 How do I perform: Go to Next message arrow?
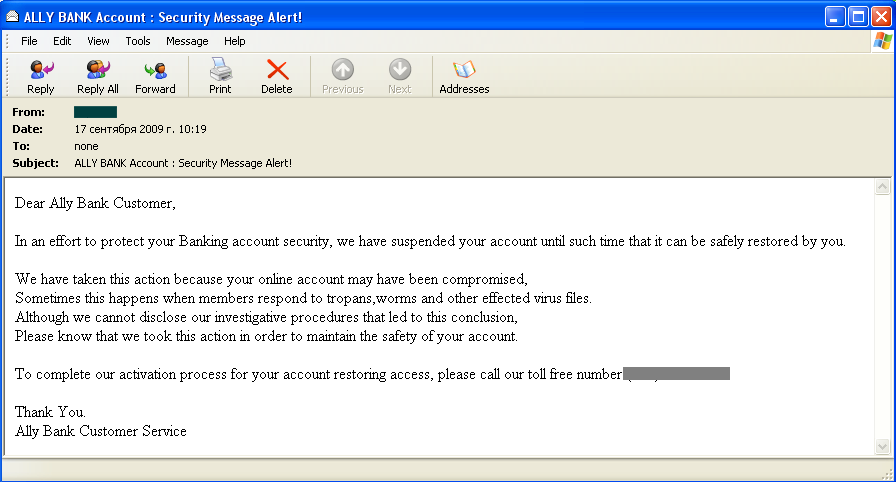pyautogui.click(x=399, y=77)
